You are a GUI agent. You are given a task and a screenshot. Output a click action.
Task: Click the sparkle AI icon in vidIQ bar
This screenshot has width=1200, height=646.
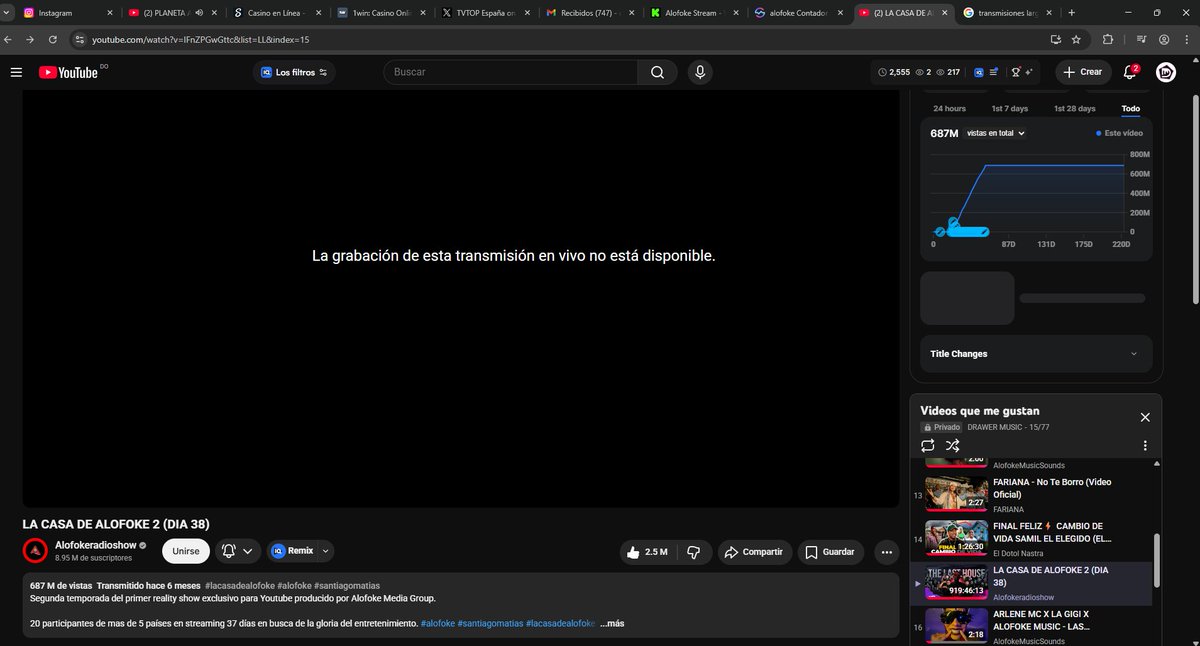(1030, 72)
